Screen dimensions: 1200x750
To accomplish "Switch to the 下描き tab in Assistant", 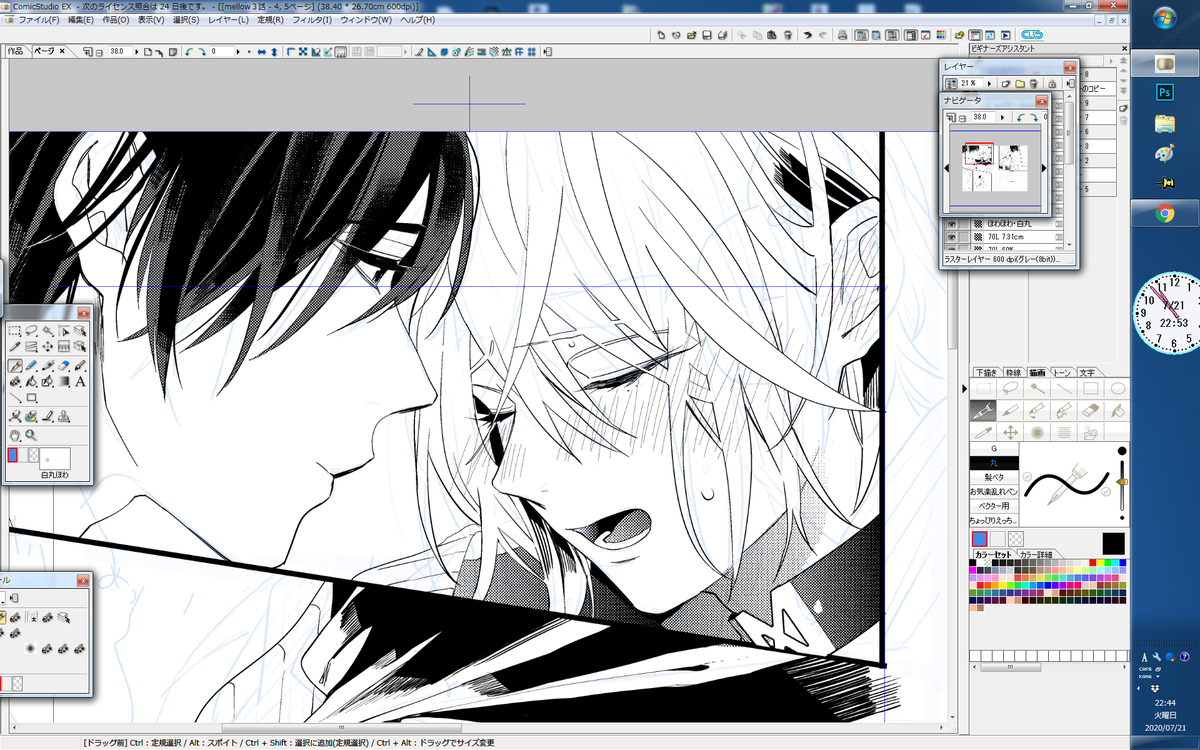I will click(x=987, y=372).
